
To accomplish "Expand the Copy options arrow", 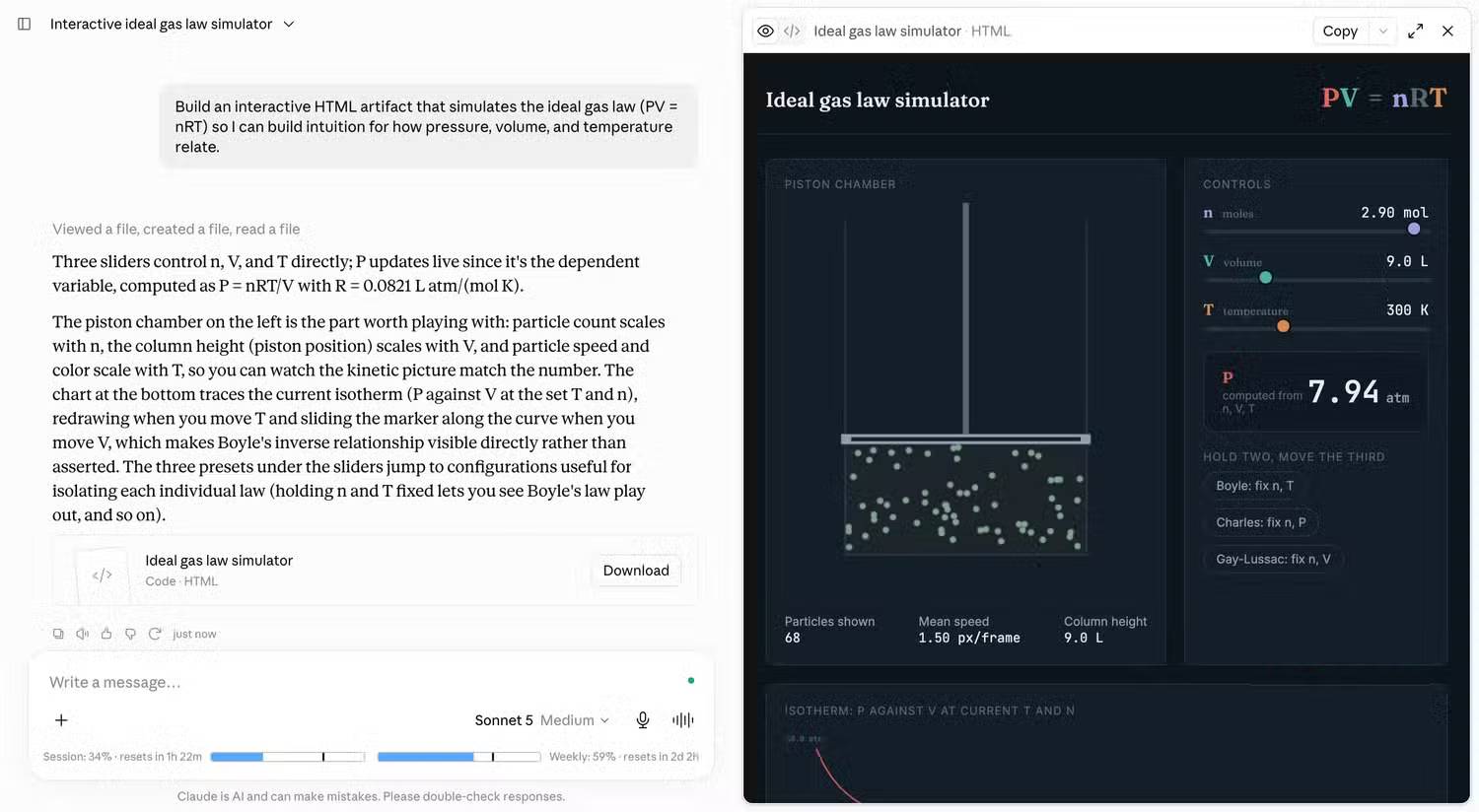I will coord(1383,31).
